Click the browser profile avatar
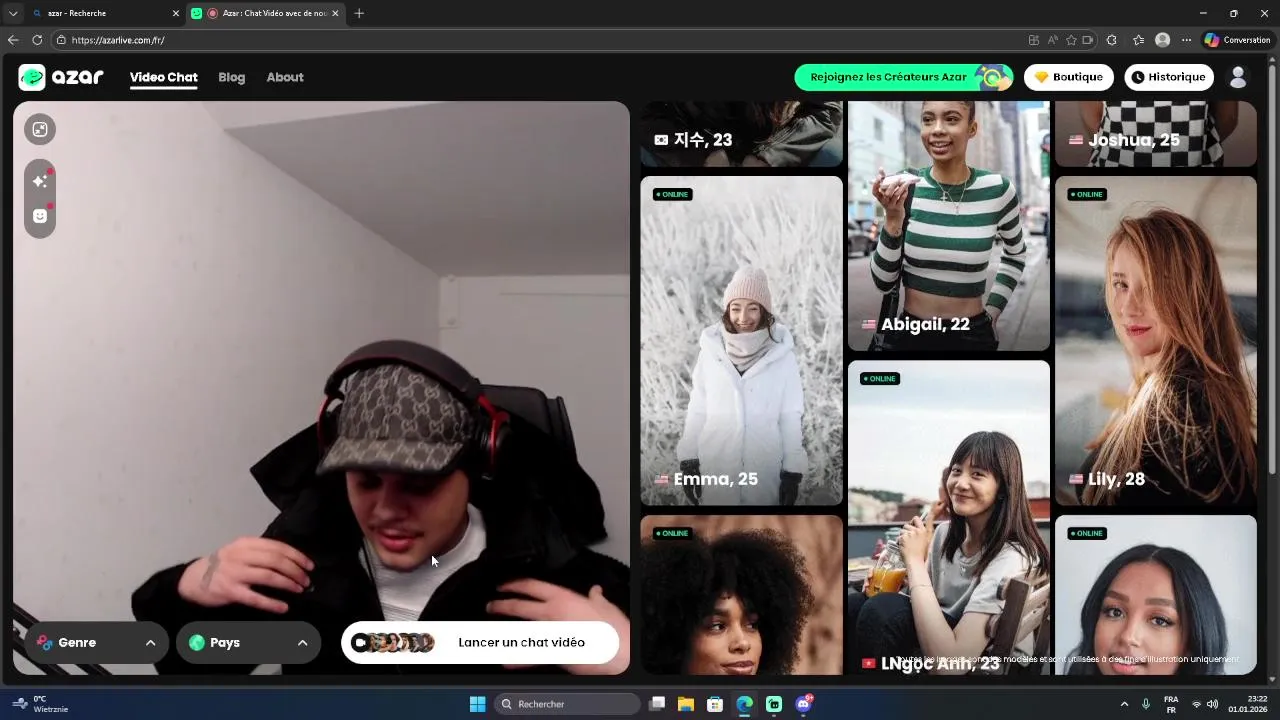The width and height of the screenshot is (1280, 720). [x=1162, y=40]
